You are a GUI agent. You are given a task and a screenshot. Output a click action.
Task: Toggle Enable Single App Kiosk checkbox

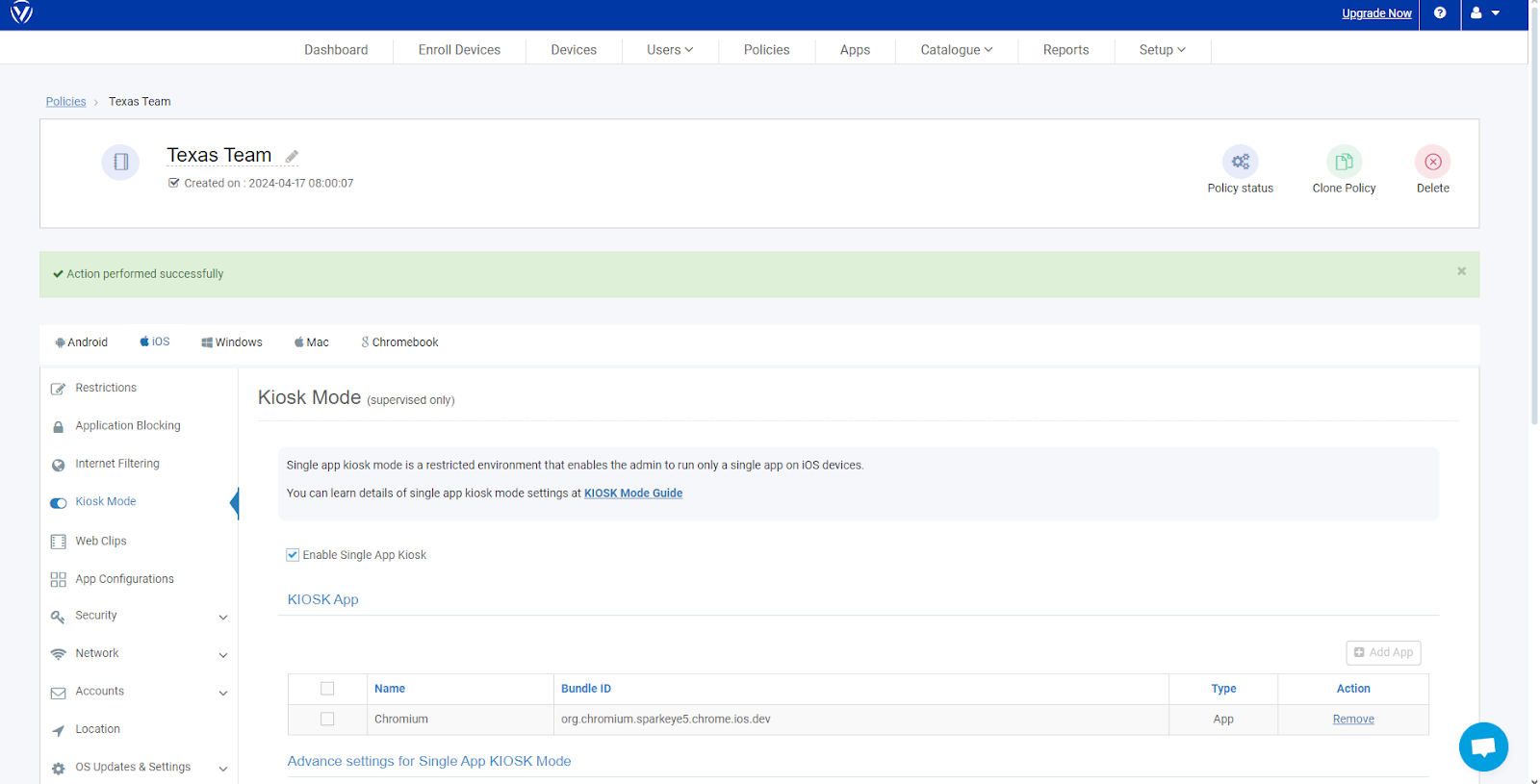point(293,555)
